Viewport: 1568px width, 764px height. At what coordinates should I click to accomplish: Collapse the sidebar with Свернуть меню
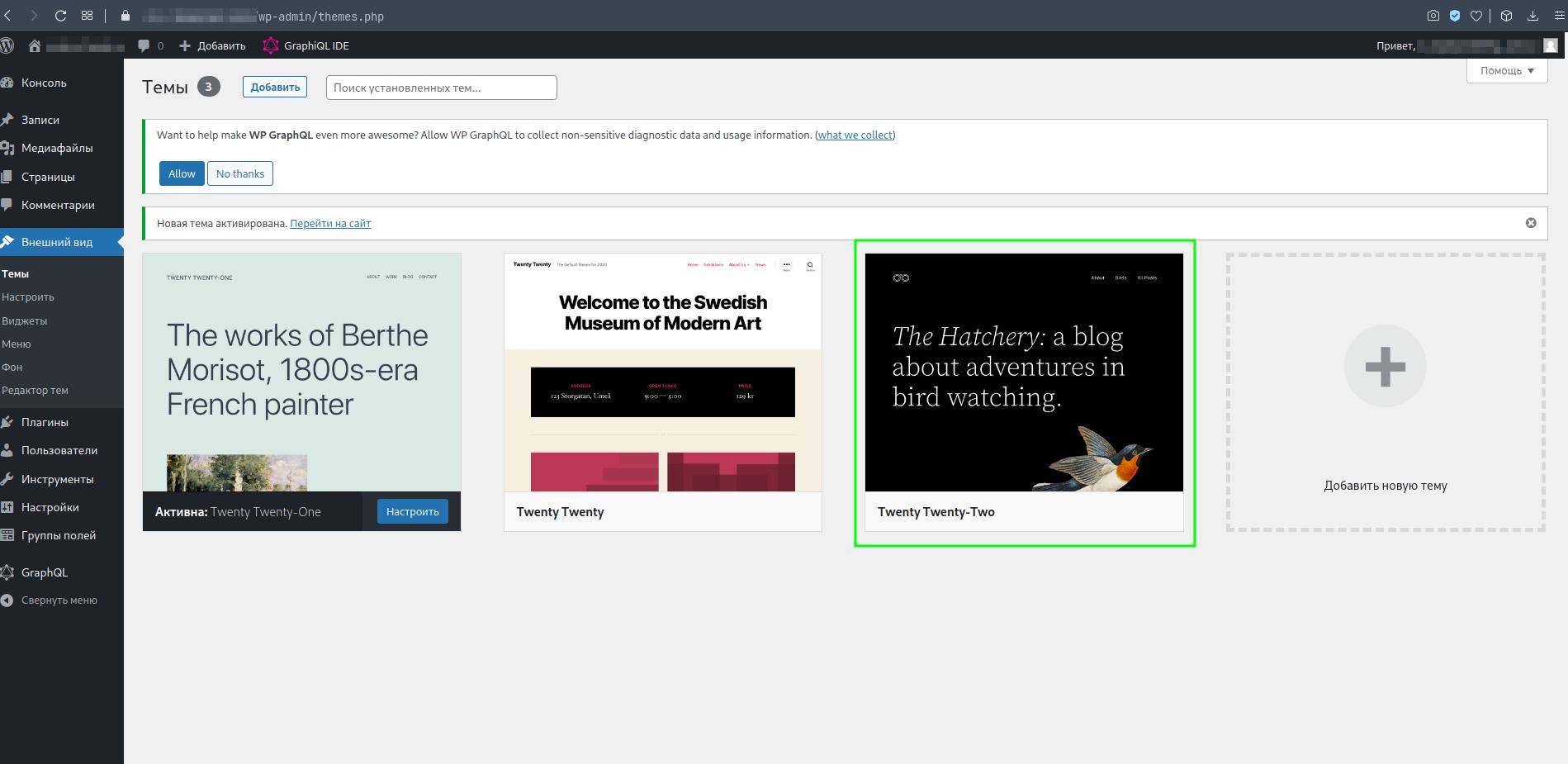(59, 600)
